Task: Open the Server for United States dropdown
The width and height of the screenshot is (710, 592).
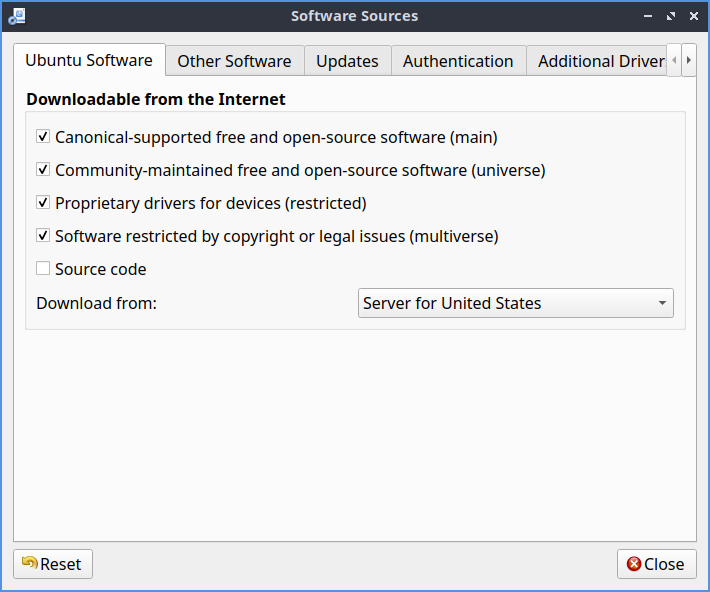Action: [x=515, y=303]
